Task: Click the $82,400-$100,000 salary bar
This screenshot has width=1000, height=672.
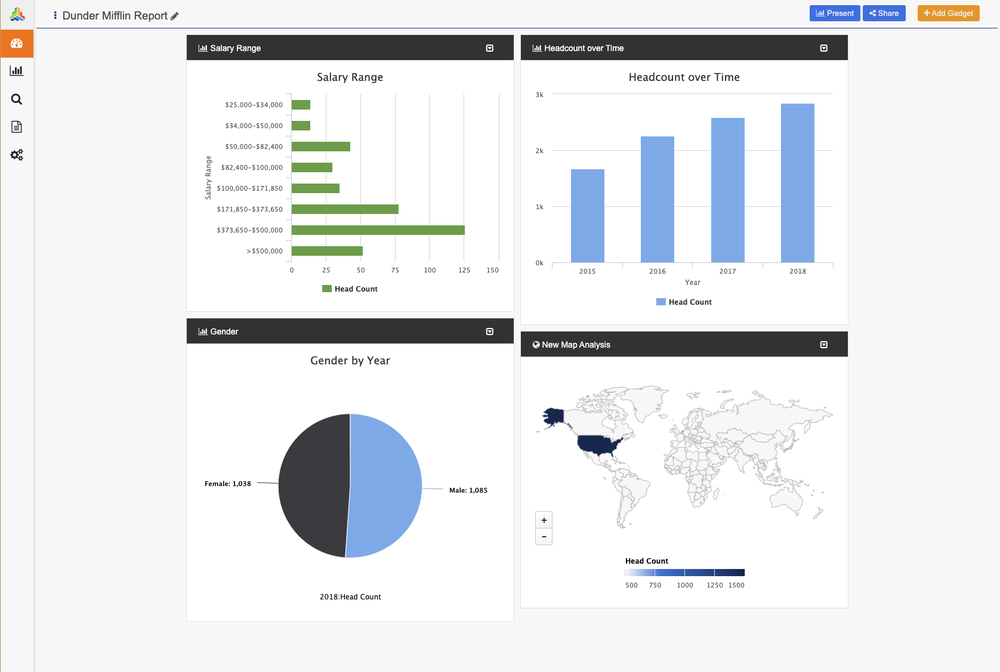Action: [312, 168]
